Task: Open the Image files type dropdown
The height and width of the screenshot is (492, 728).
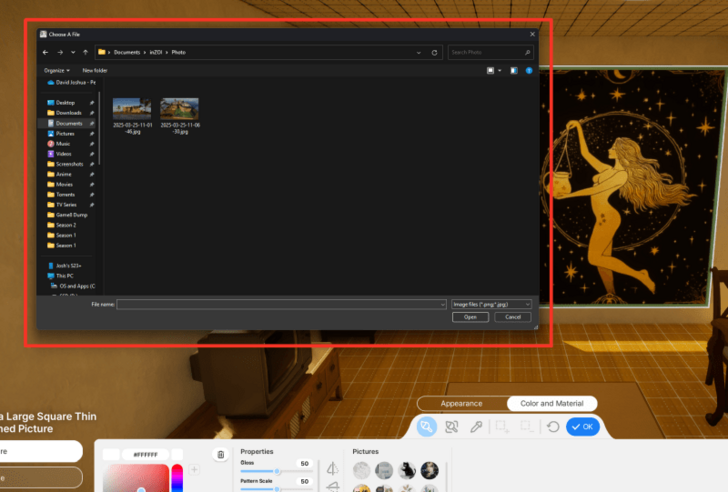Action: pyautogui.click(x=491, y=304)
